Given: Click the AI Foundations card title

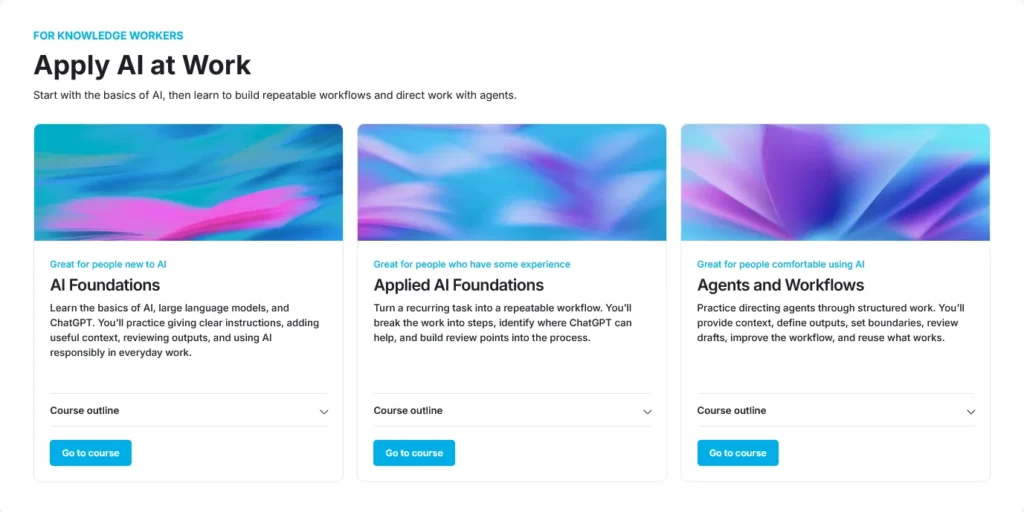Looking at the screenshot, I should click(x=105, y=285).
